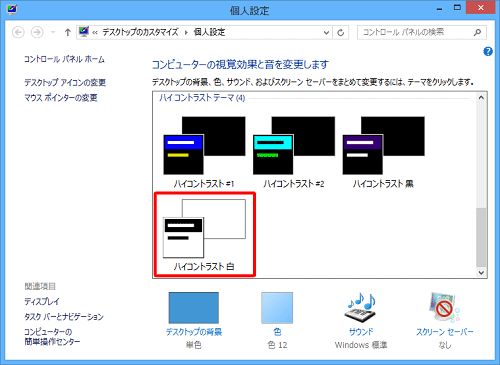Click the Forward navigation arrow

coord(37,32)
